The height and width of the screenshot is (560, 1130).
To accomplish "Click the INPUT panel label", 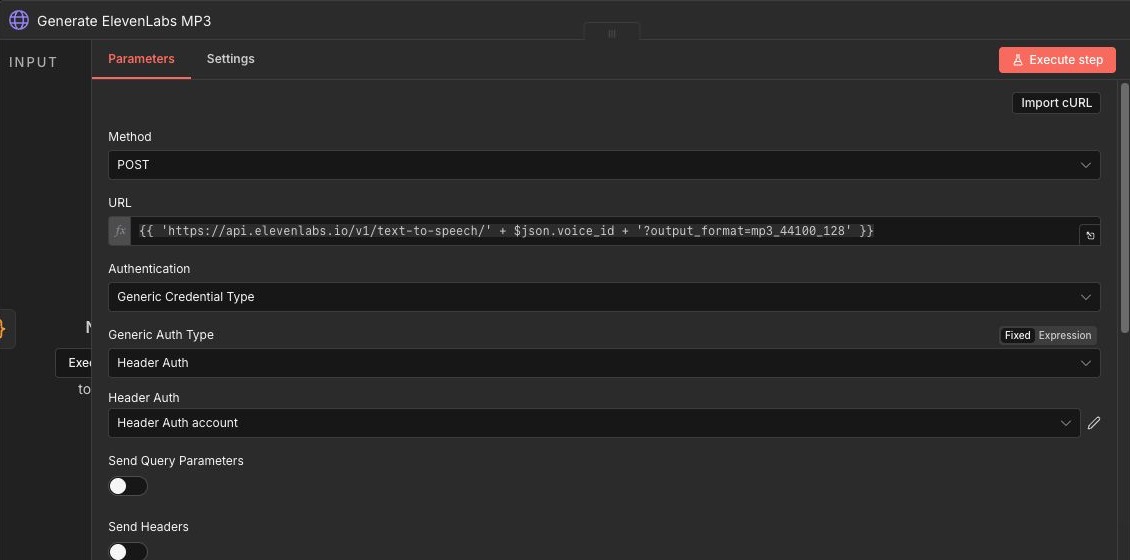I will click(33, 63).
